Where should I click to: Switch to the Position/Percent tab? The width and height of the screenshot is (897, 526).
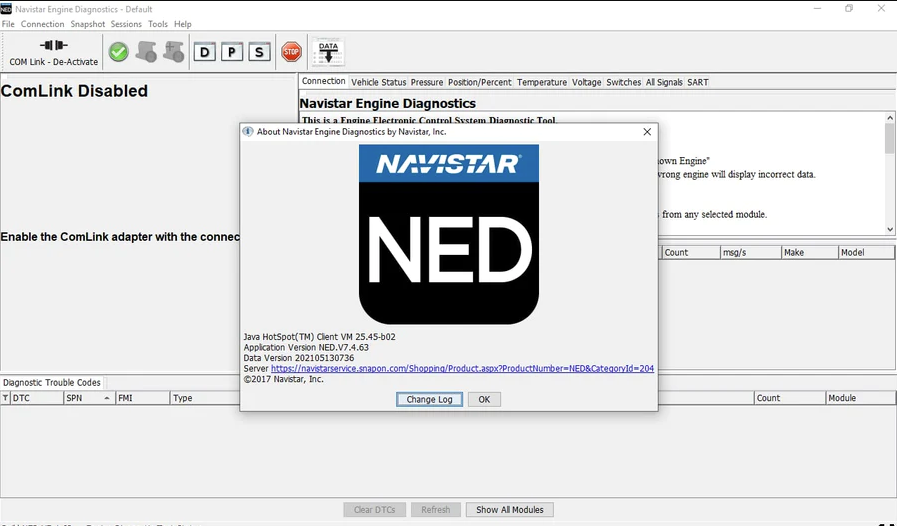tap(479, 82)
